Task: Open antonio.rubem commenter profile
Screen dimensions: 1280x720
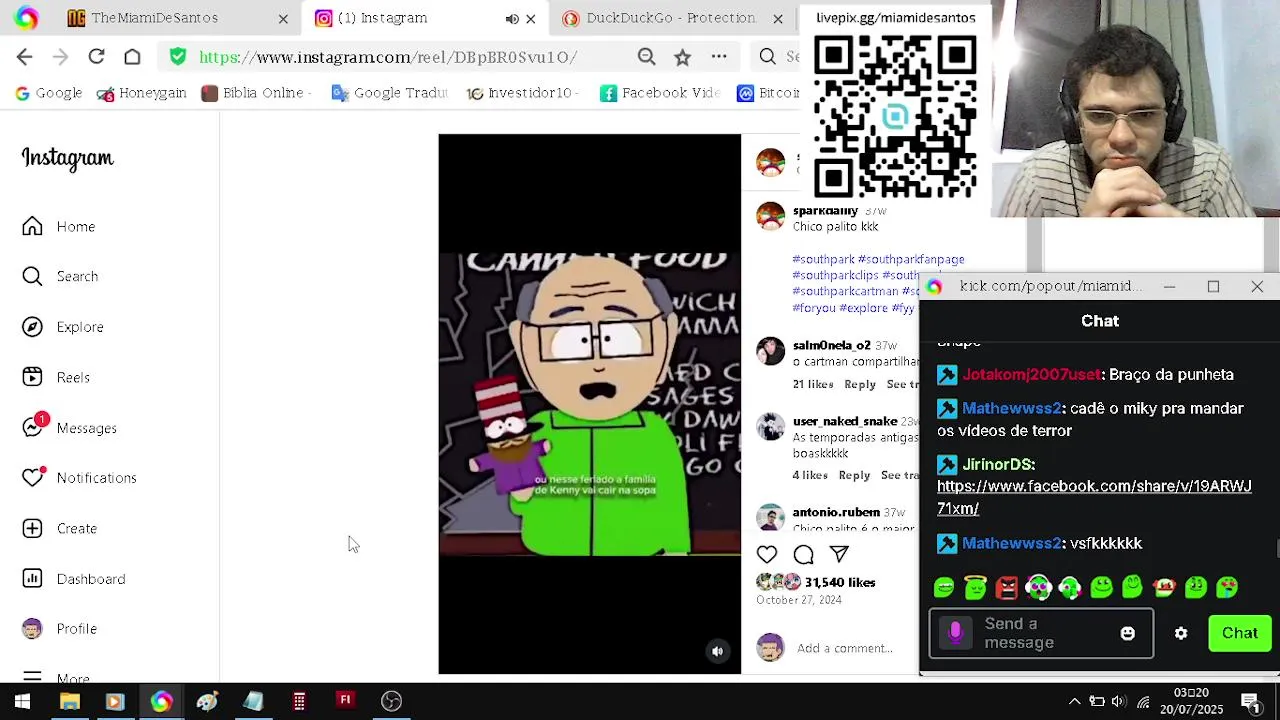Action: [836, 513]
